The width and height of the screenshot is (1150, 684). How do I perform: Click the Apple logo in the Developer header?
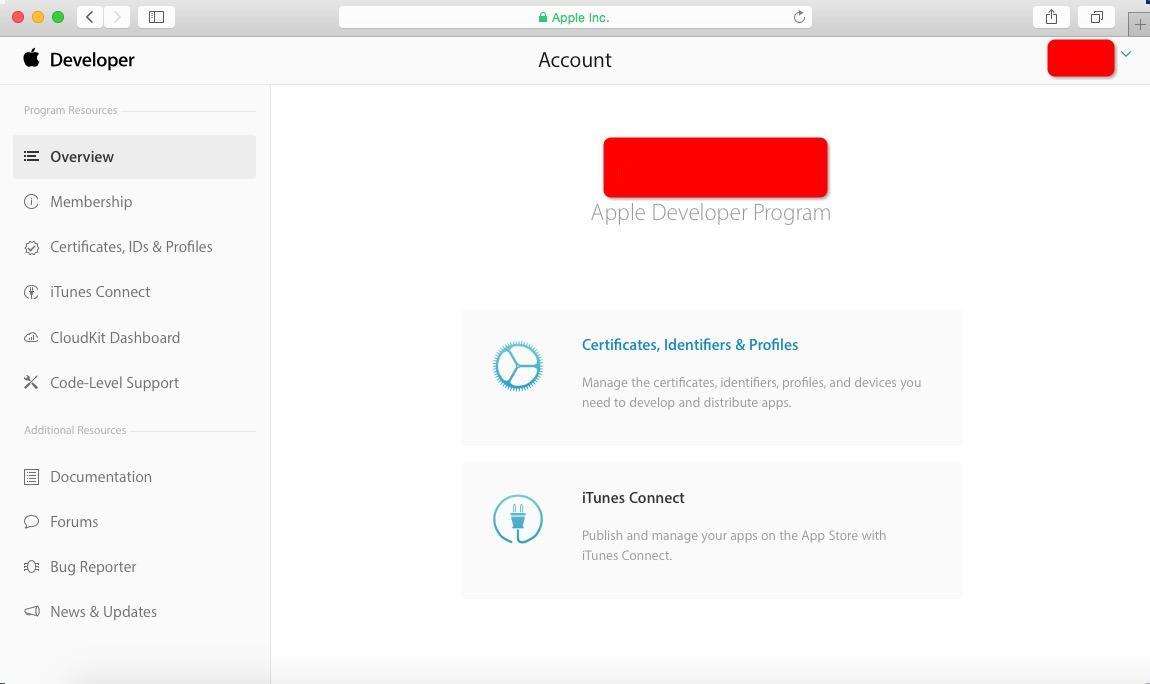pyautogui.click(x=31, y=58)
